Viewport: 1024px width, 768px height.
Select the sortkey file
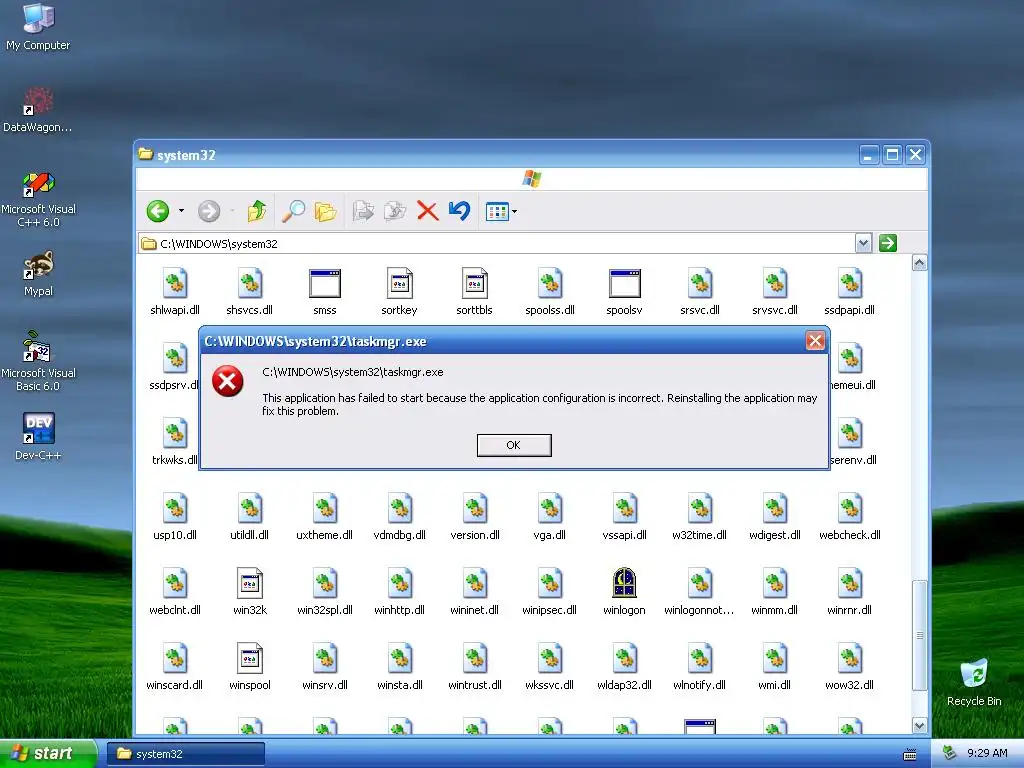click(x=399, y=292)
